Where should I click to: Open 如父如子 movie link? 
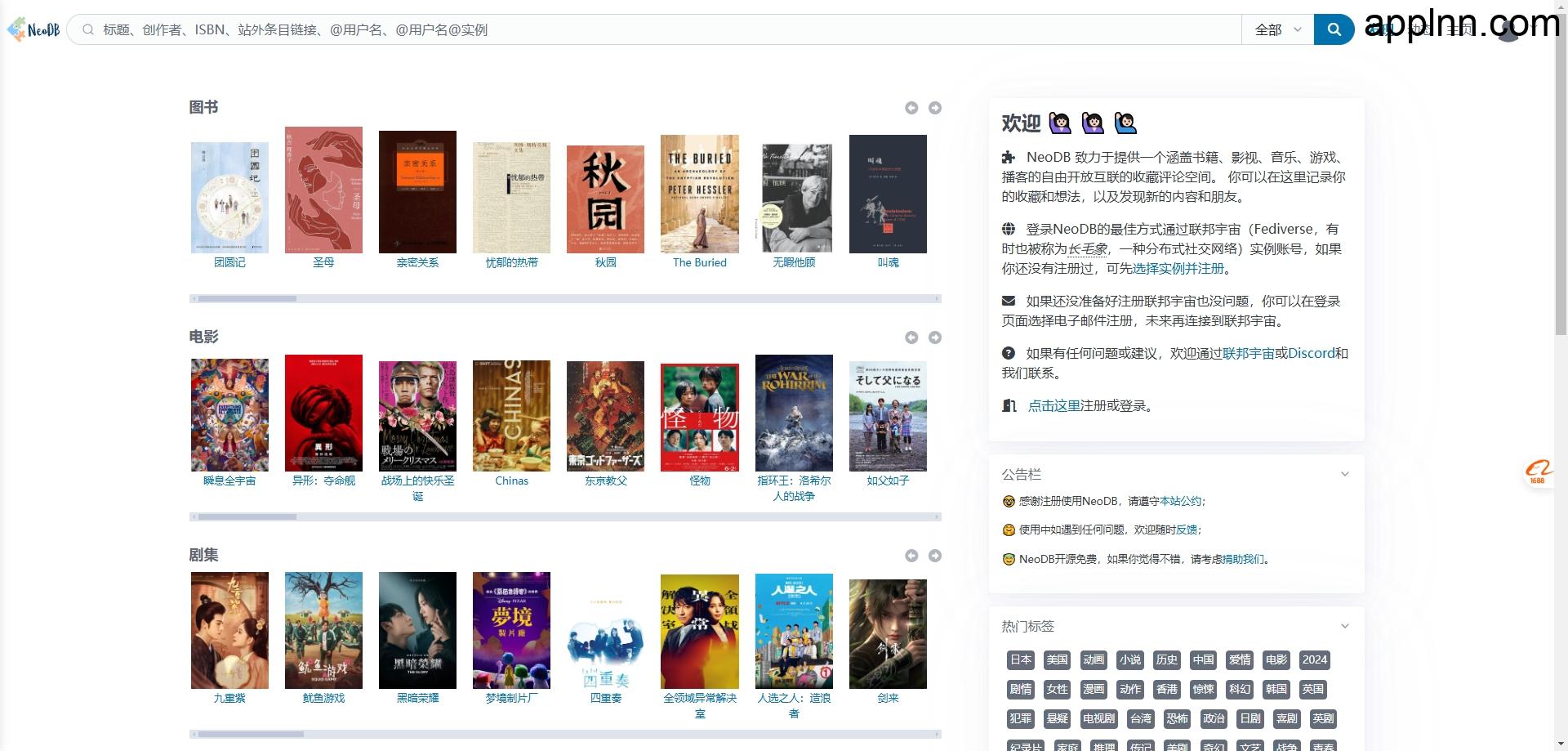point(888,481)
